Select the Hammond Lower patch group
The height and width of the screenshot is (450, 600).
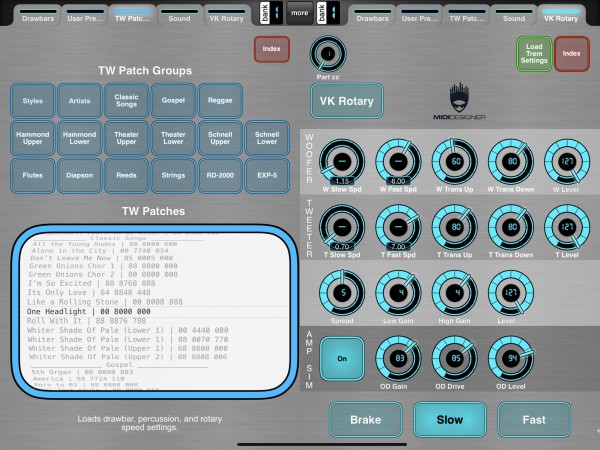click(x=80, y=138)
